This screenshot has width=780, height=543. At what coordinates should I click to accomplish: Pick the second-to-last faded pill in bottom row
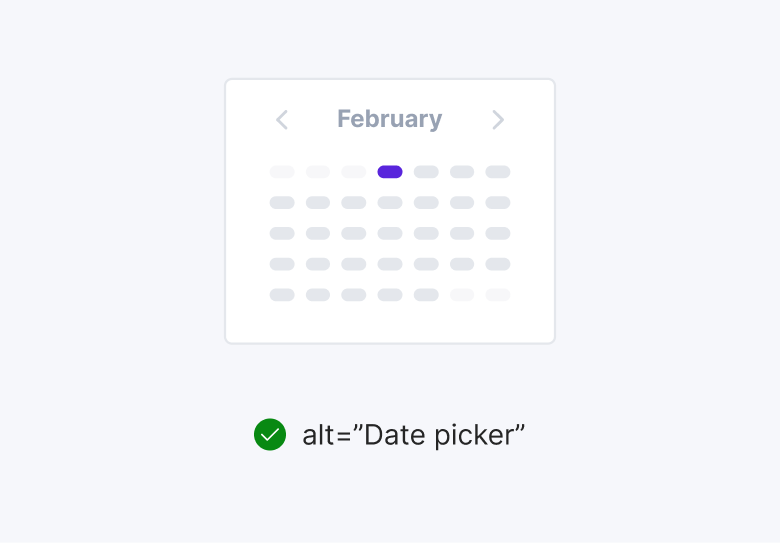point(462,295)
